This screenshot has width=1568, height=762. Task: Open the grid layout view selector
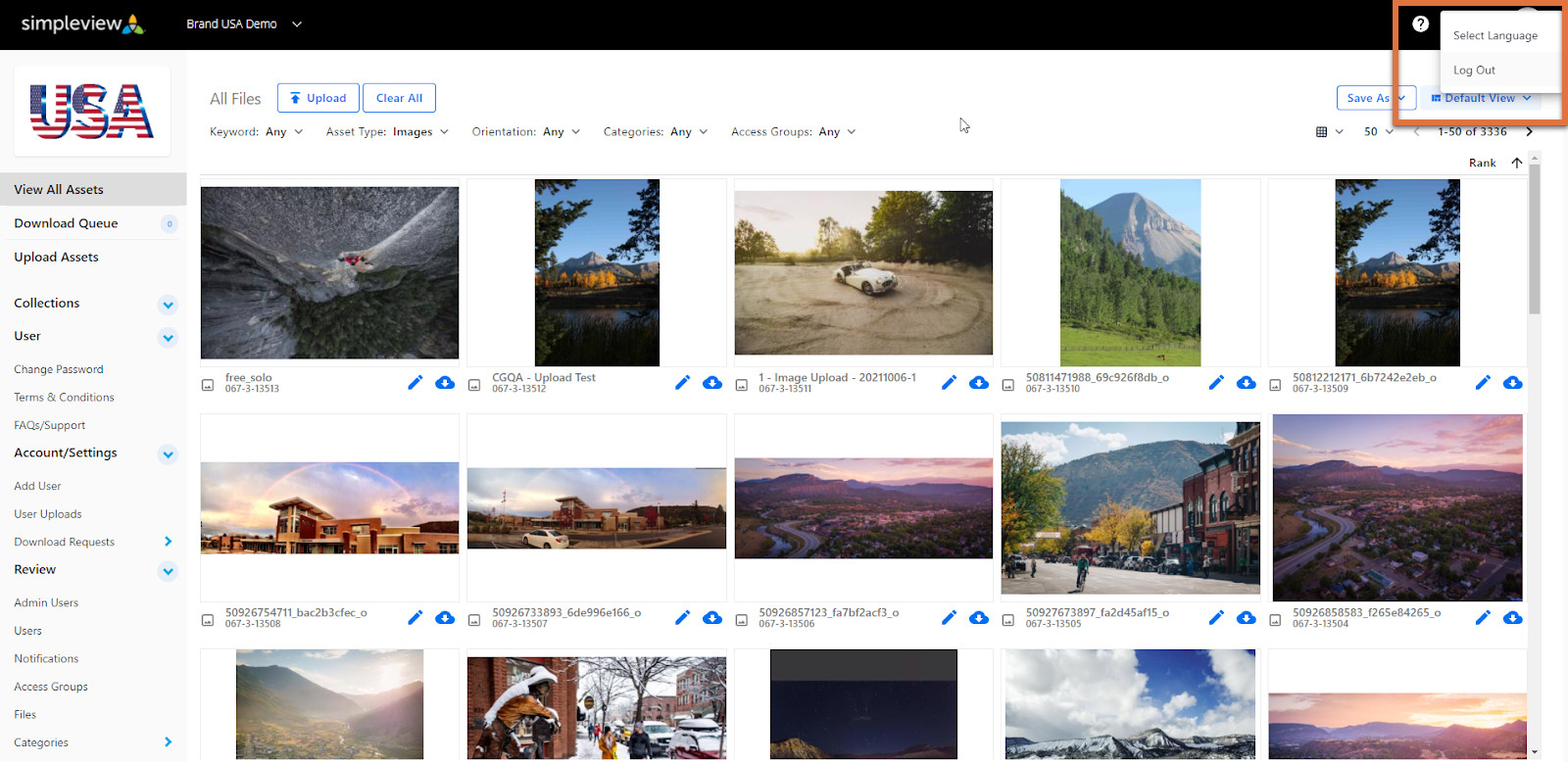(1329, 132)
